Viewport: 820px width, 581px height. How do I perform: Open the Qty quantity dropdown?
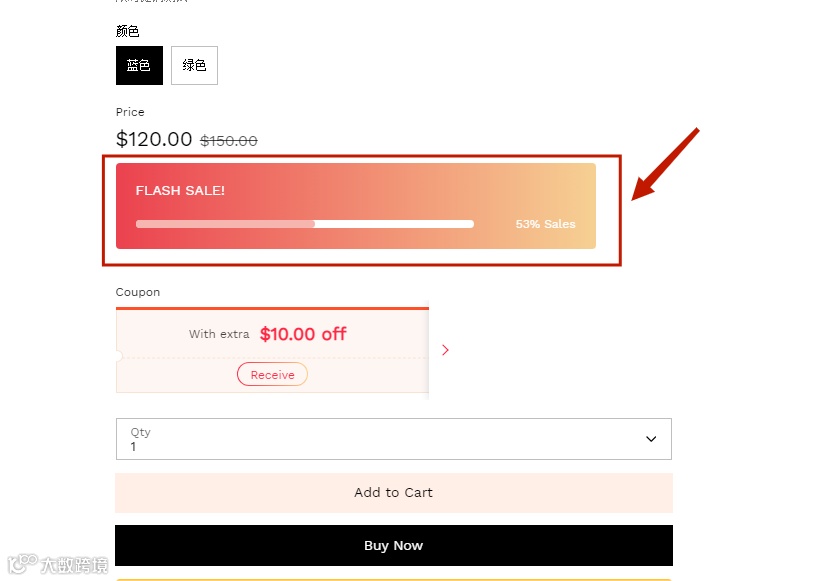(x=393, y=439)
